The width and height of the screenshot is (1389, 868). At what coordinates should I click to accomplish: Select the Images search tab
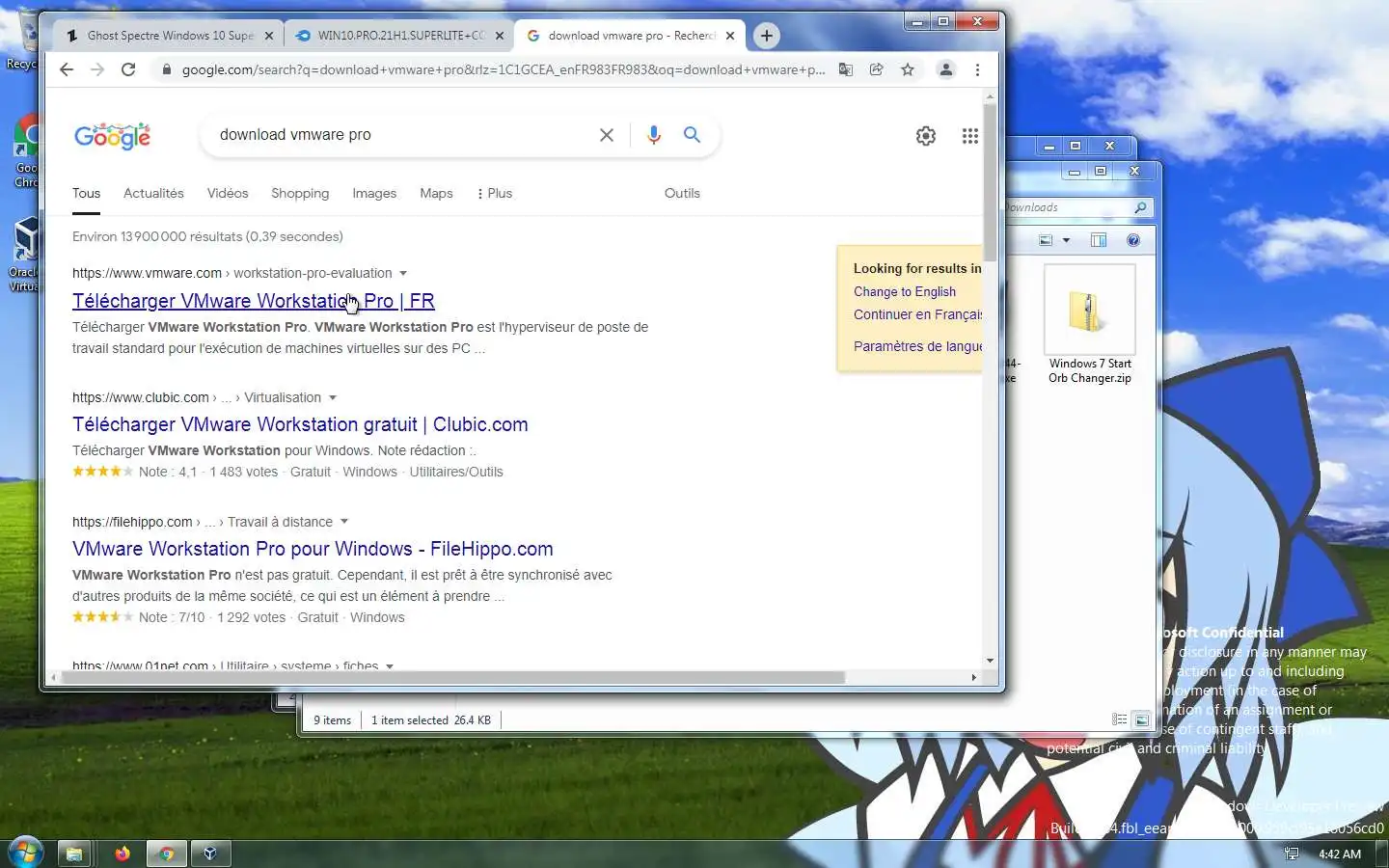pyautogui.click(x=374, y=193)
